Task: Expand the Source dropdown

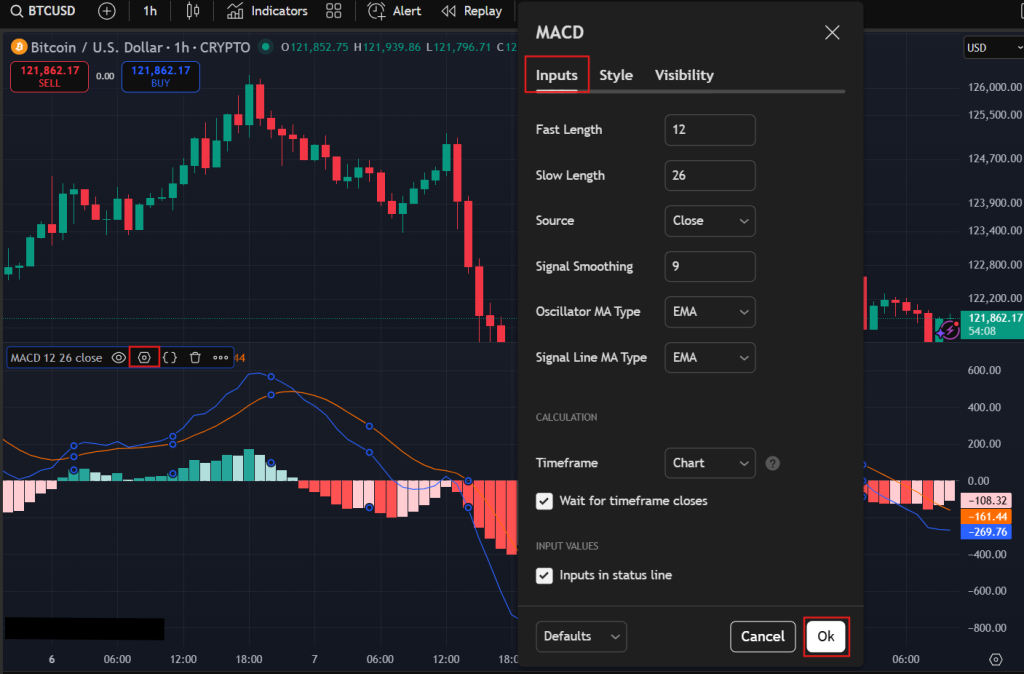Action: pos(709,221)
